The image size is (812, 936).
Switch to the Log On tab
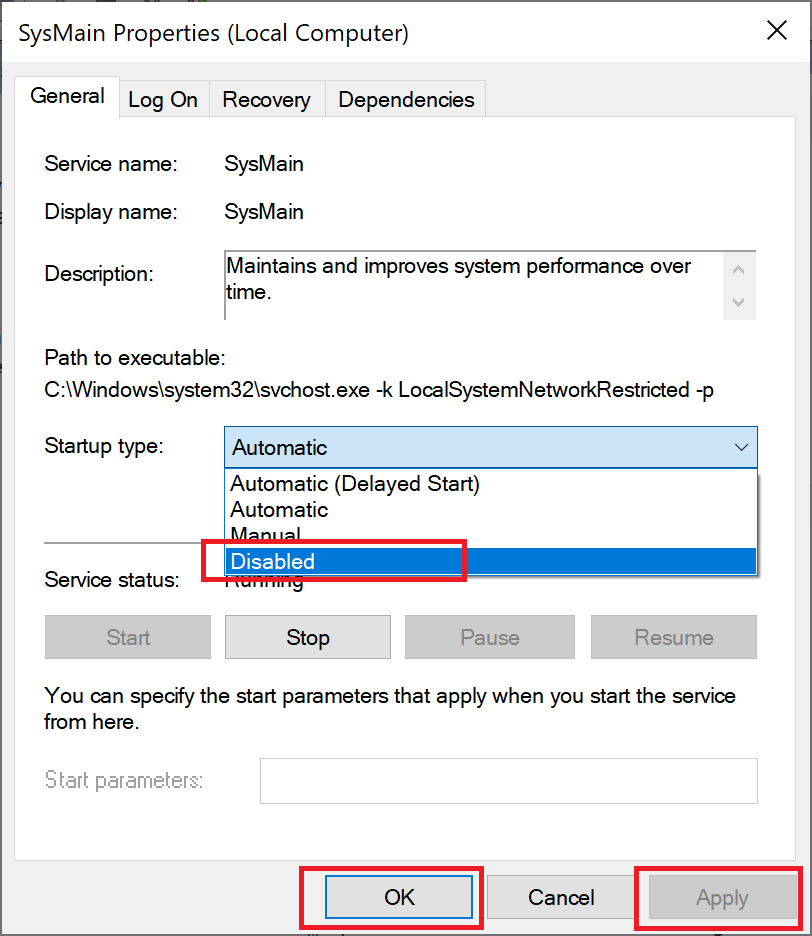pyautogui.click(x=162, y=99)
